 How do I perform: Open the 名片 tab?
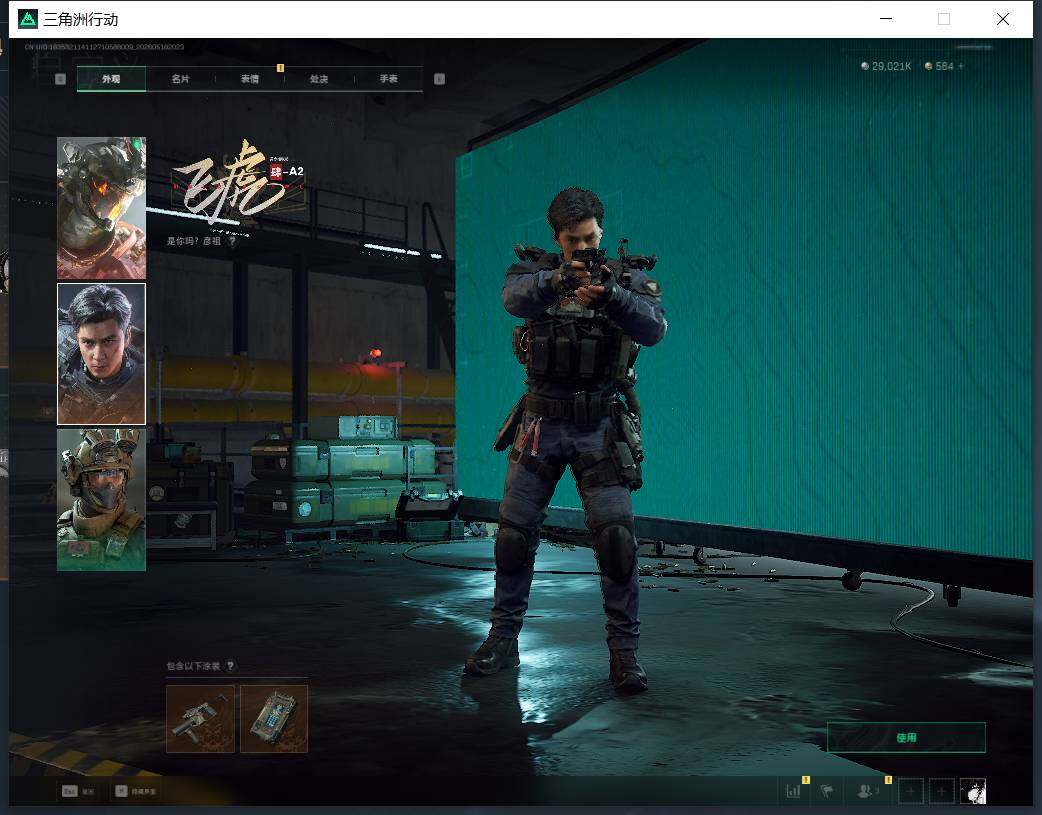click(180, 79)
